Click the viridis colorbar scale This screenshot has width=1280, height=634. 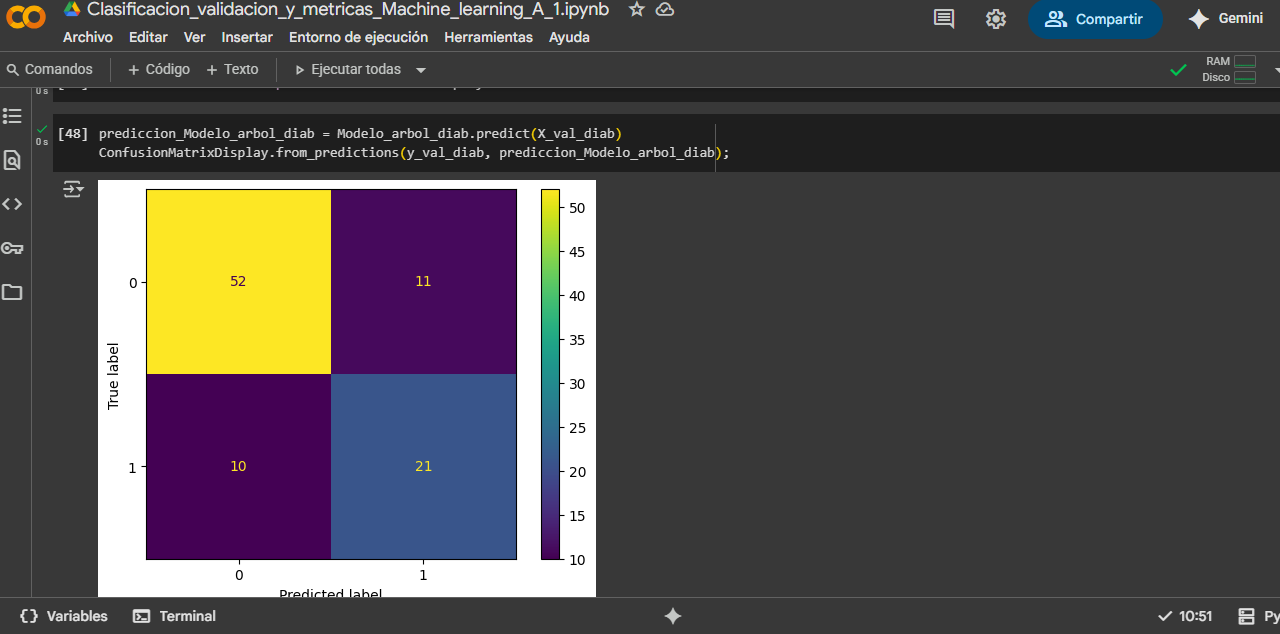pyautogui.click(x=550, y=374)
